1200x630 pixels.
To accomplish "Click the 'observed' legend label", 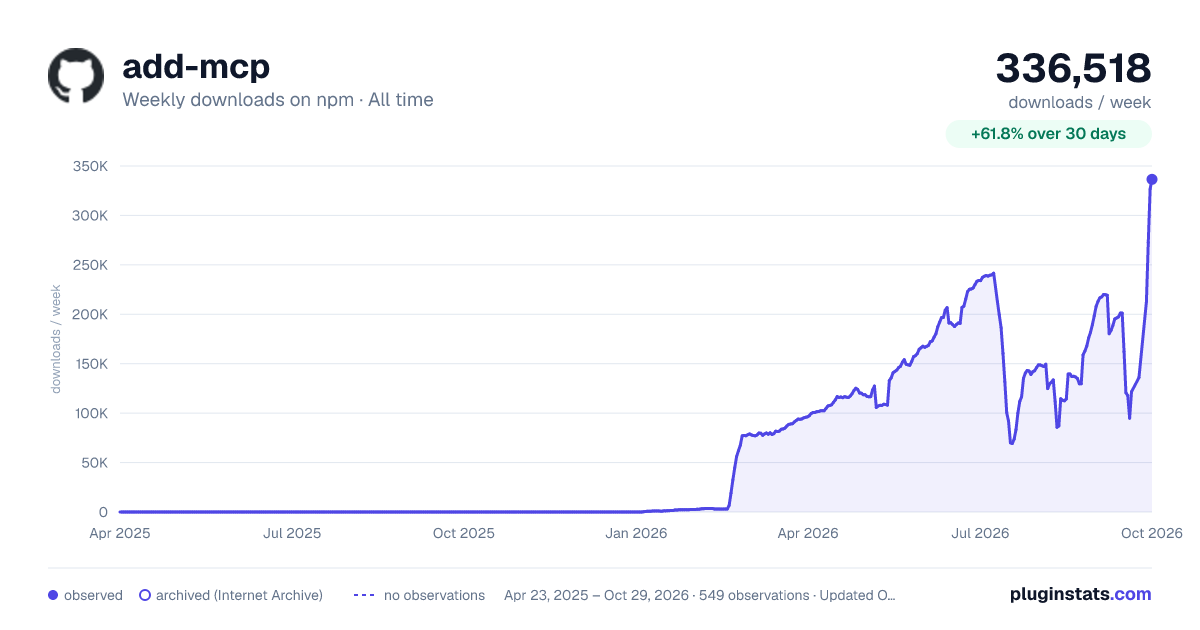I will coord(93,595).
